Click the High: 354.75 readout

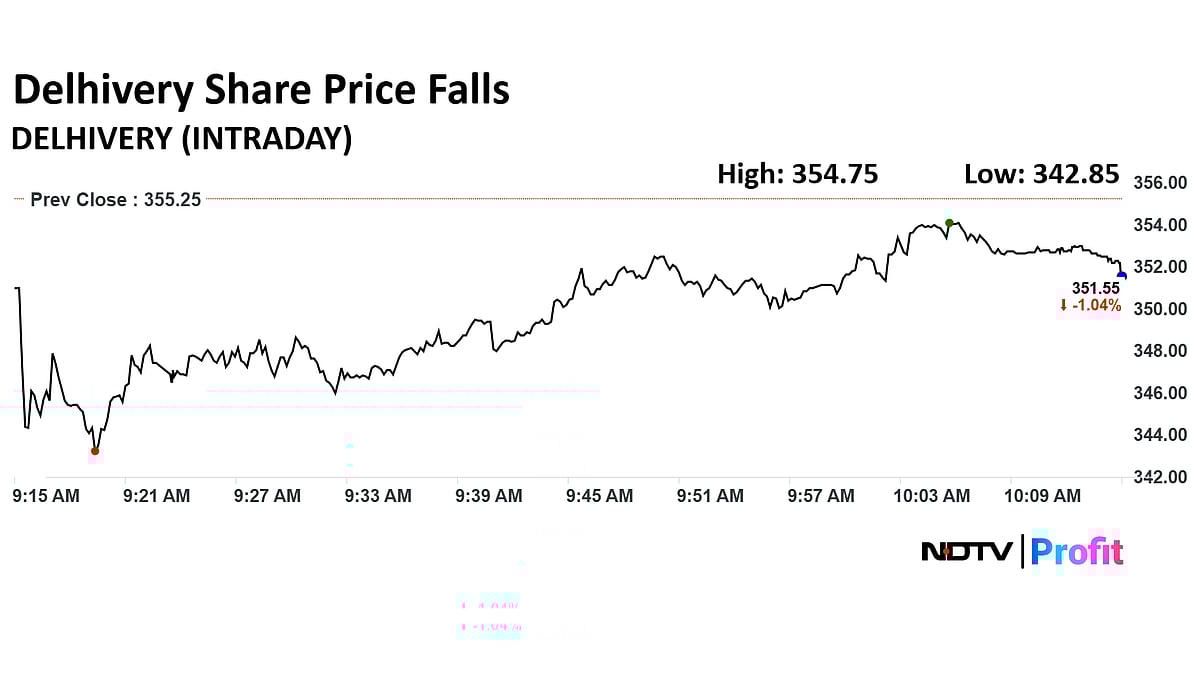click(798, 174)
